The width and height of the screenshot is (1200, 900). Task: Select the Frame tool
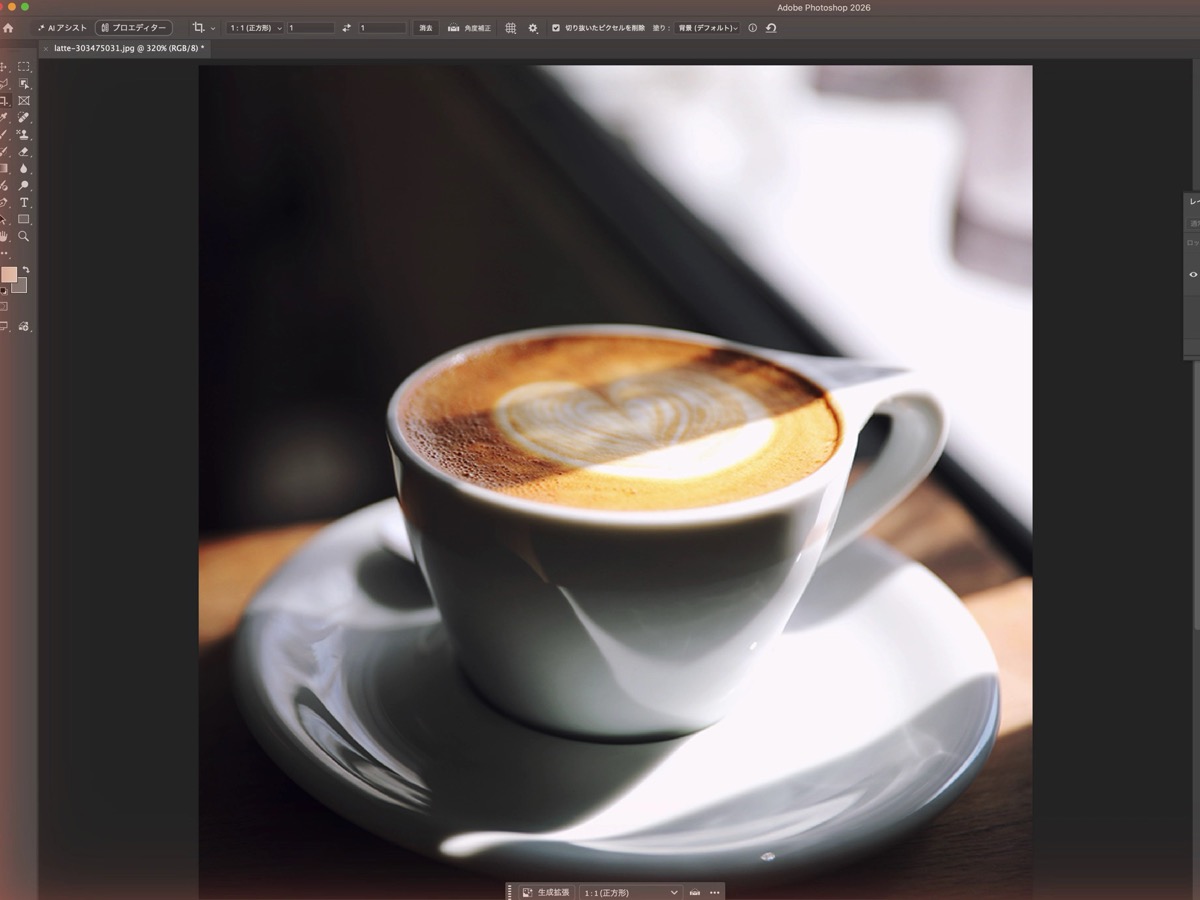click(x=24, y=101)
